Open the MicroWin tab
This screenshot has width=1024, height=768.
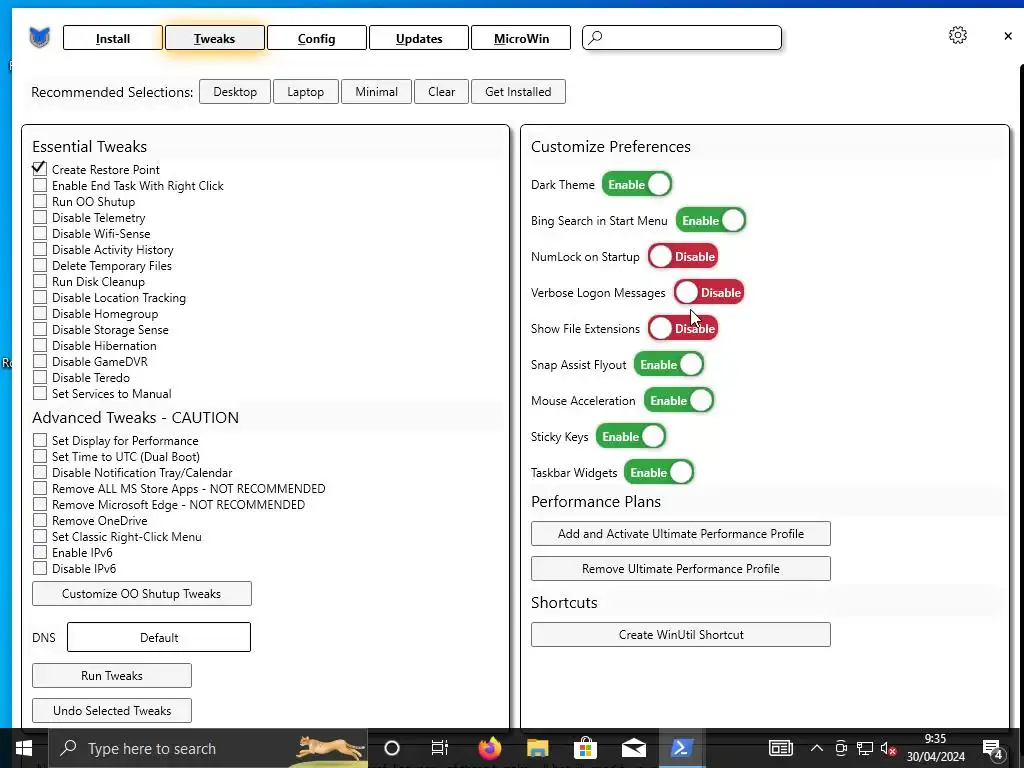pyautogui.click(x=520, y=38)
